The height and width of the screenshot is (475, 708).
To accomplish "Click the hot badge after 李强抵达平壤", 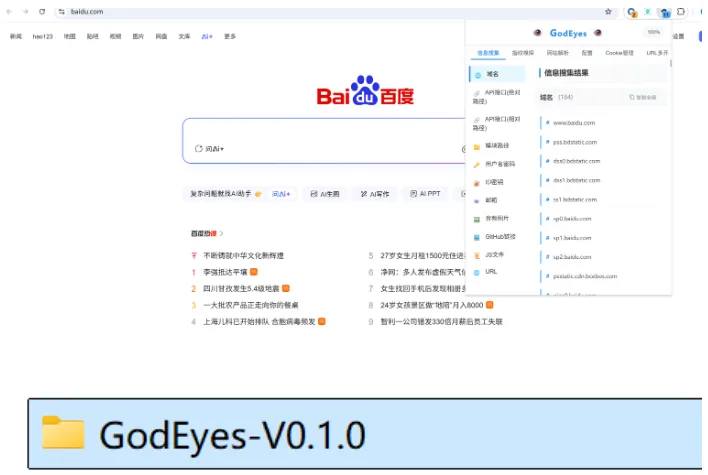I will coord(254,272).
